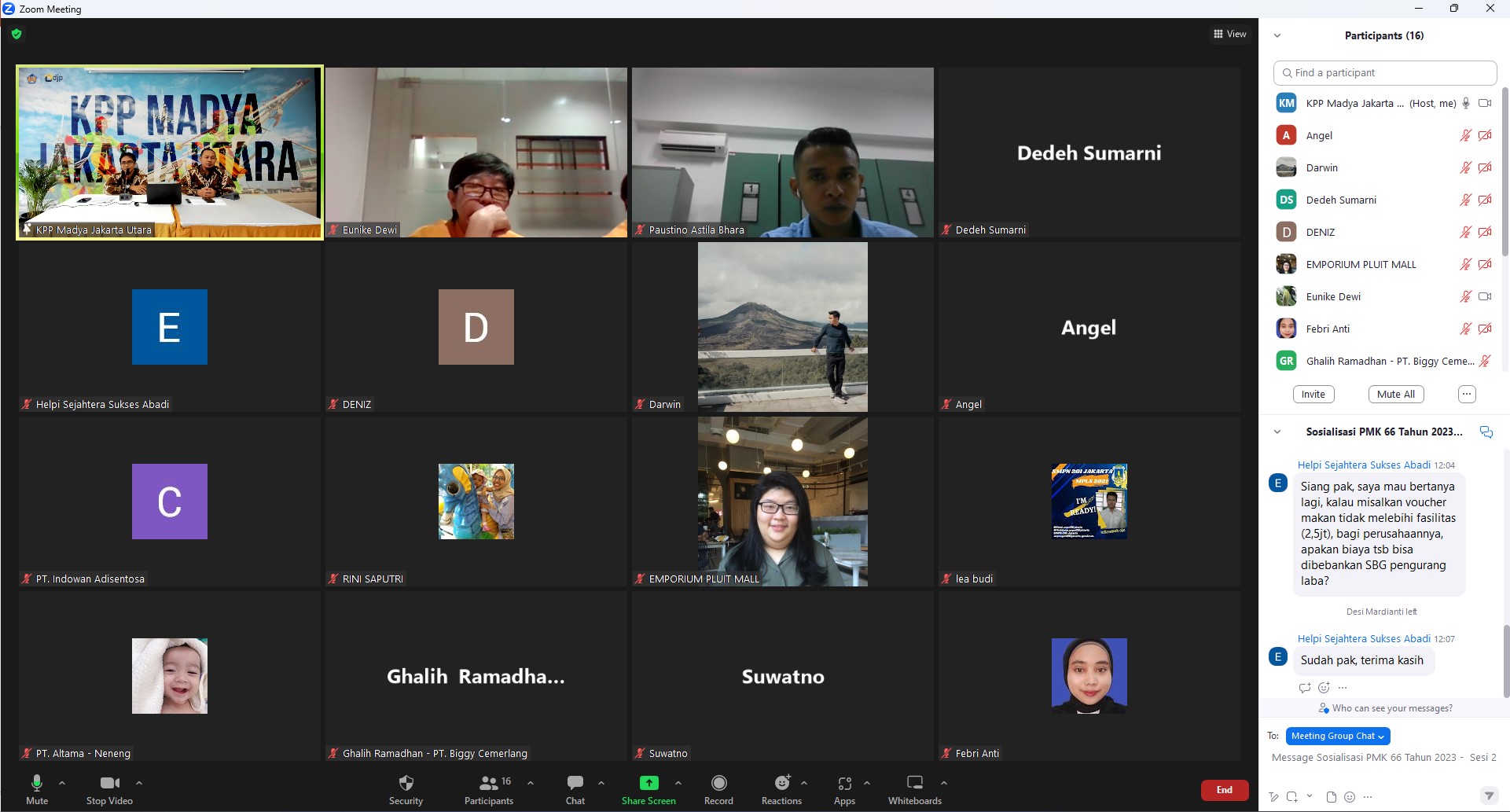Toggle Stop Video camera button

(109, 788)
